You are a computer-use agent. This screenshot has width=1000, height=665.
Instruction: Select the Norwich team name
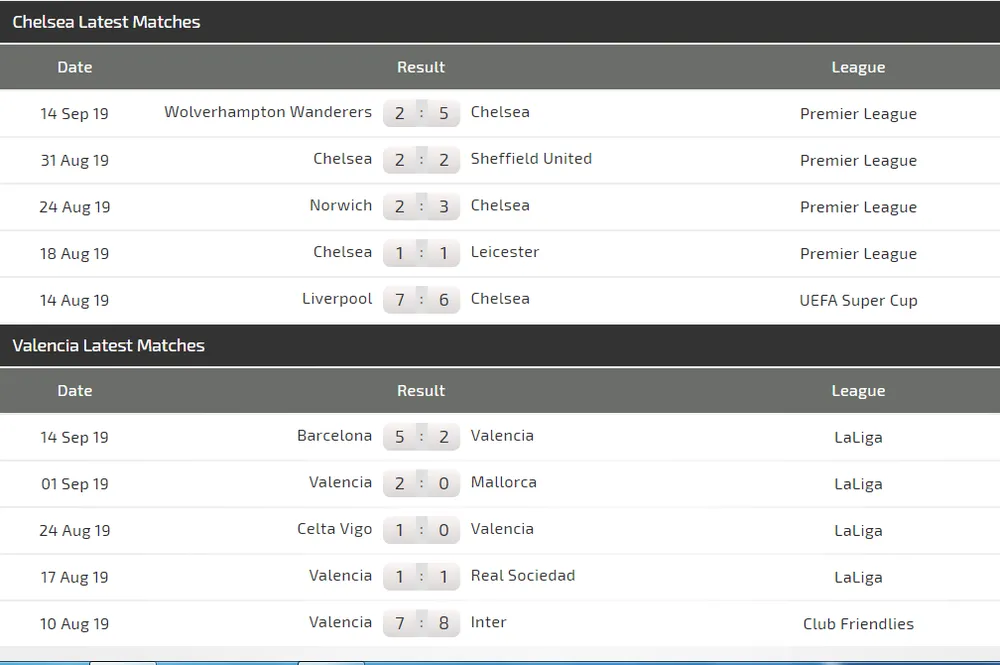tap(341, 205)
